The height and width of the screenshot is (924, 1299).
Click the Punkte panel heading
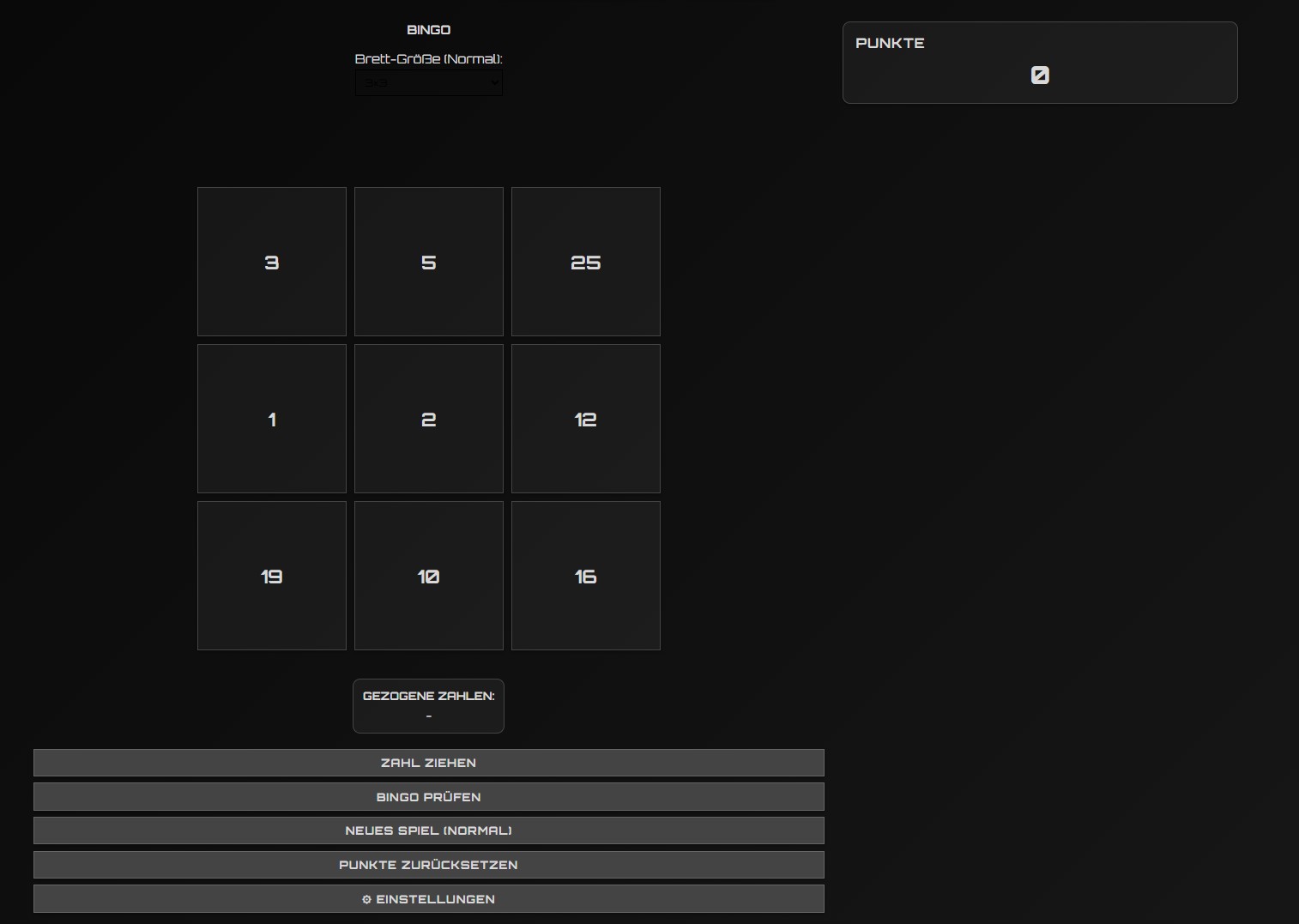[x=890, y=43]
